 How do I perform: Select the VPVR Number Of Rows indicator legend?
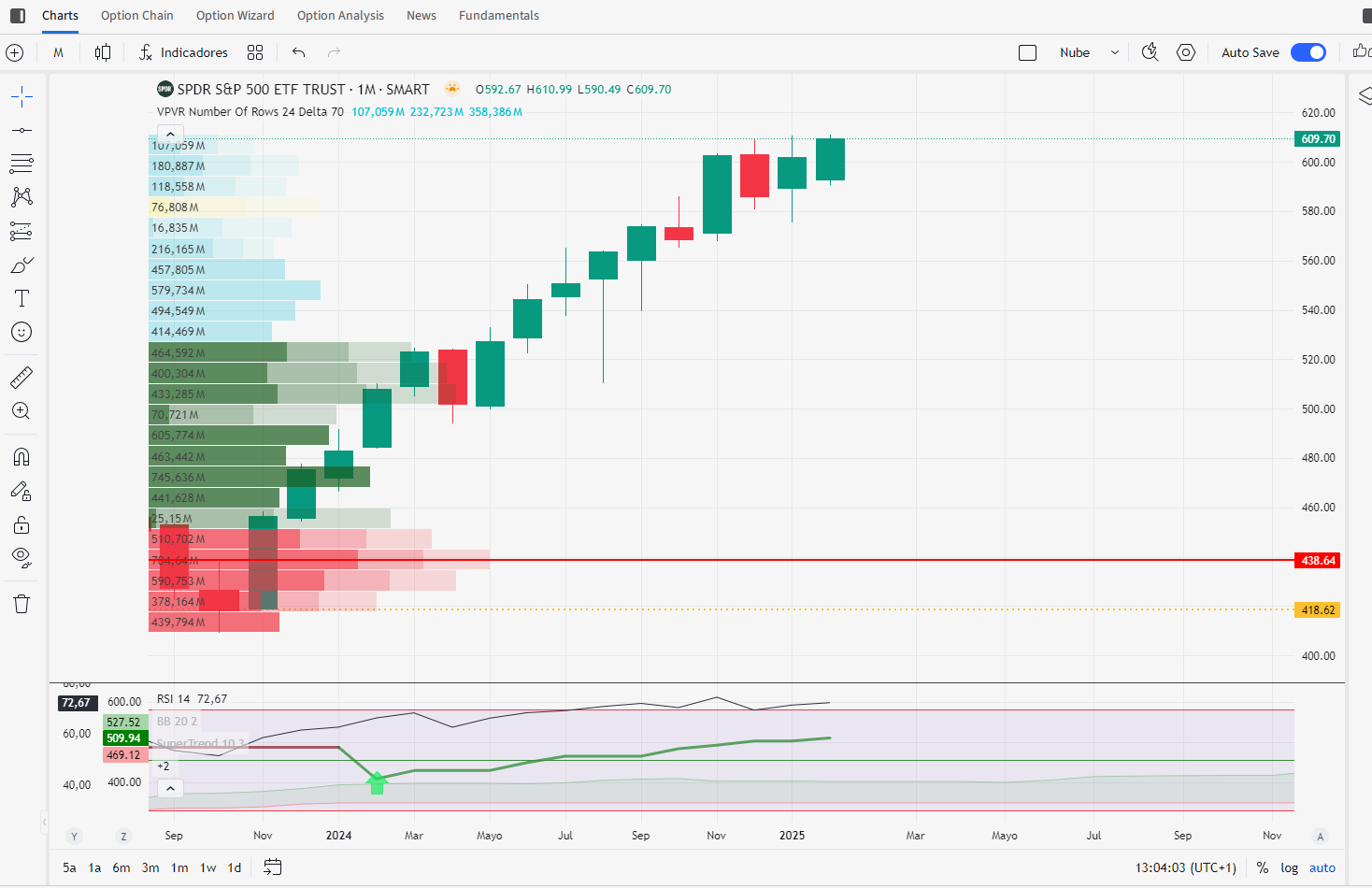250,112
